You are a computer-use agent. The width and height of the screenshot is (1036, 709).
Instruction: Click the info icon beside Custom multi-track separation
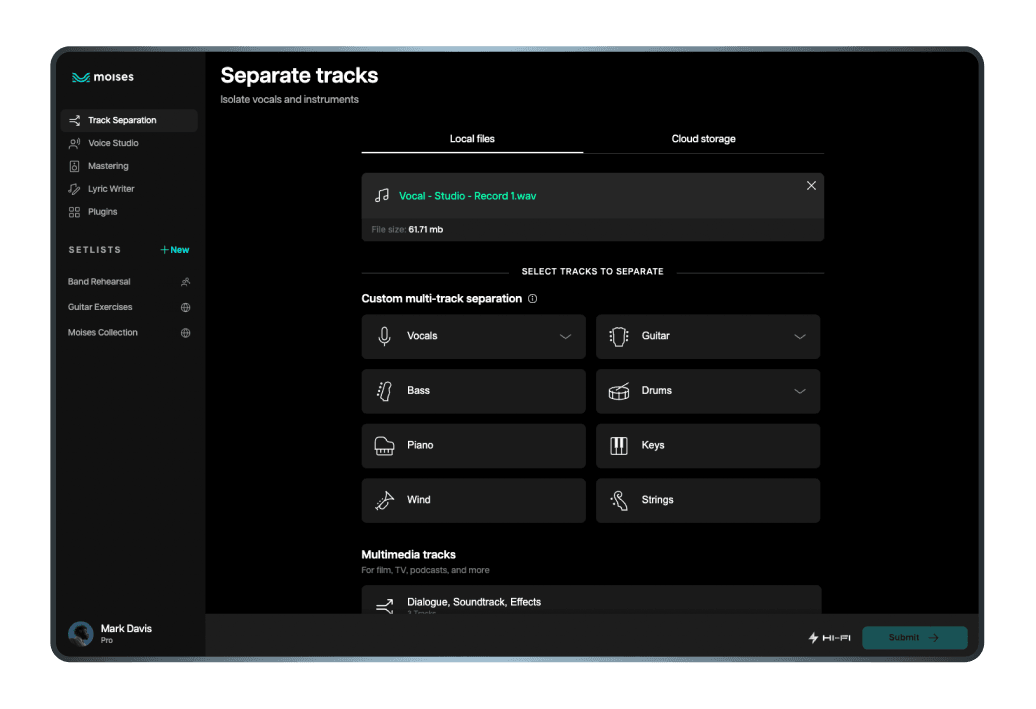pos(532,299)
